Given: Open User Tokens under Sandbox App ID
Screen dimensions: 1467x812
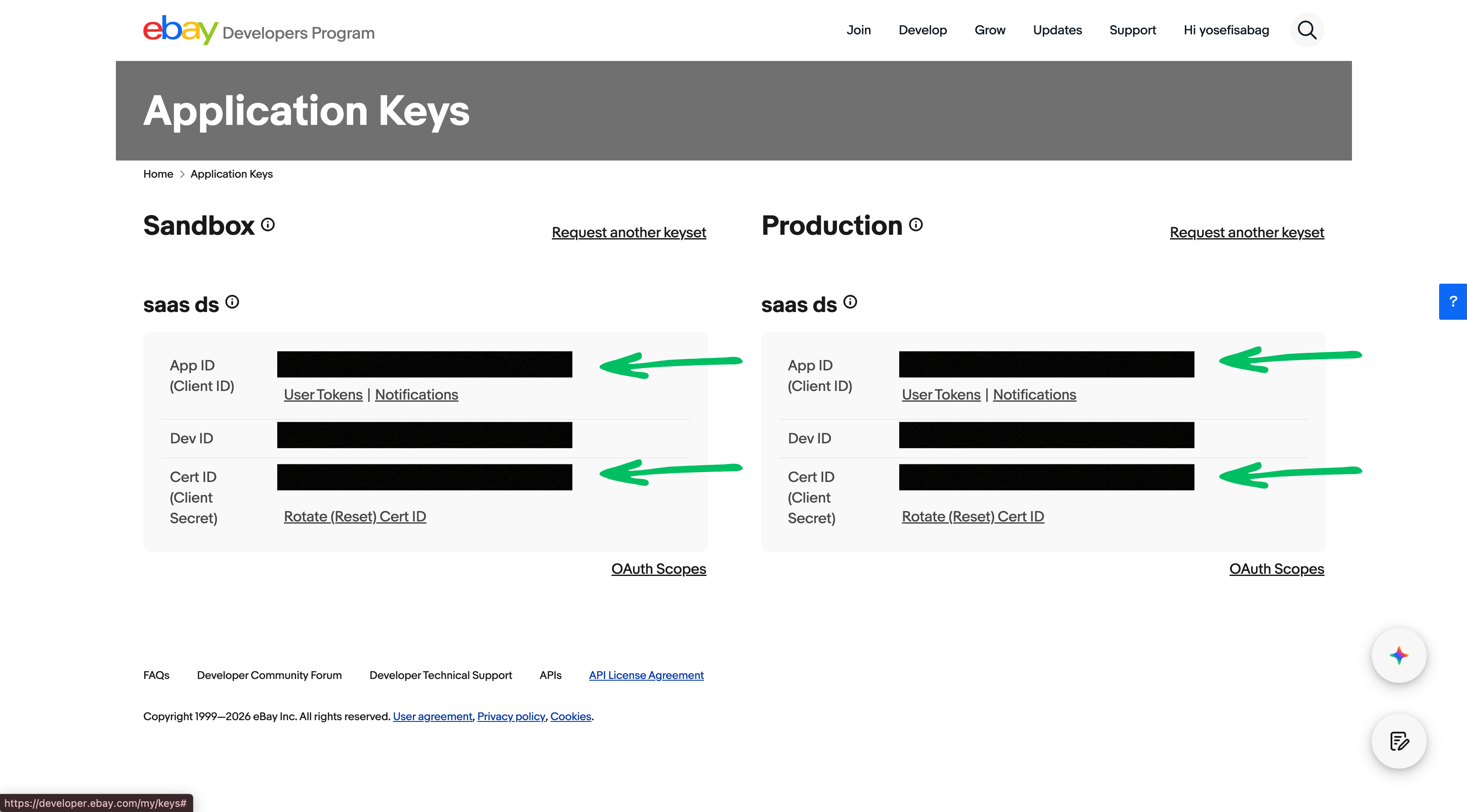Looking at the screenshot, I should point(323,394).
